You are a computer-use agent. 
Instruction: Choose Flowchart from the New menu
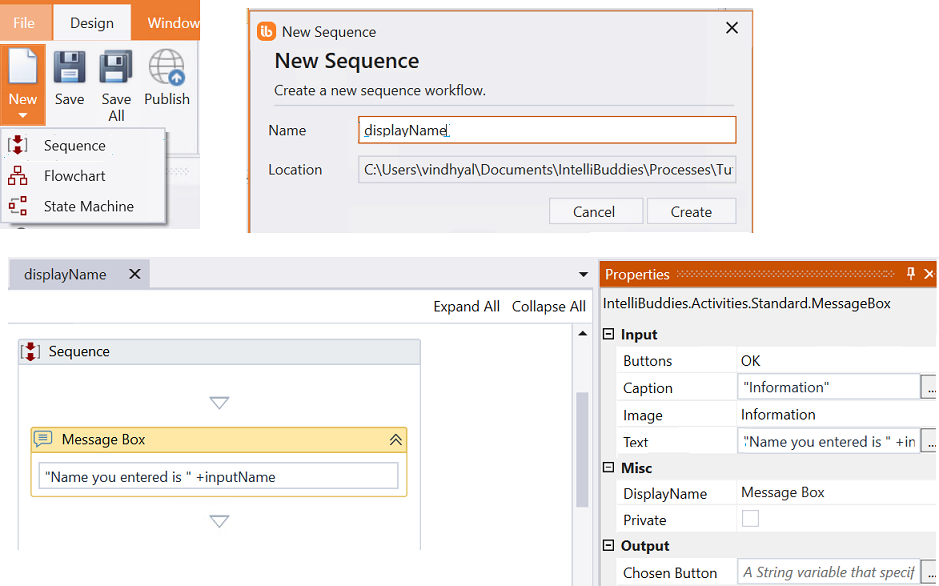[74, 176]
